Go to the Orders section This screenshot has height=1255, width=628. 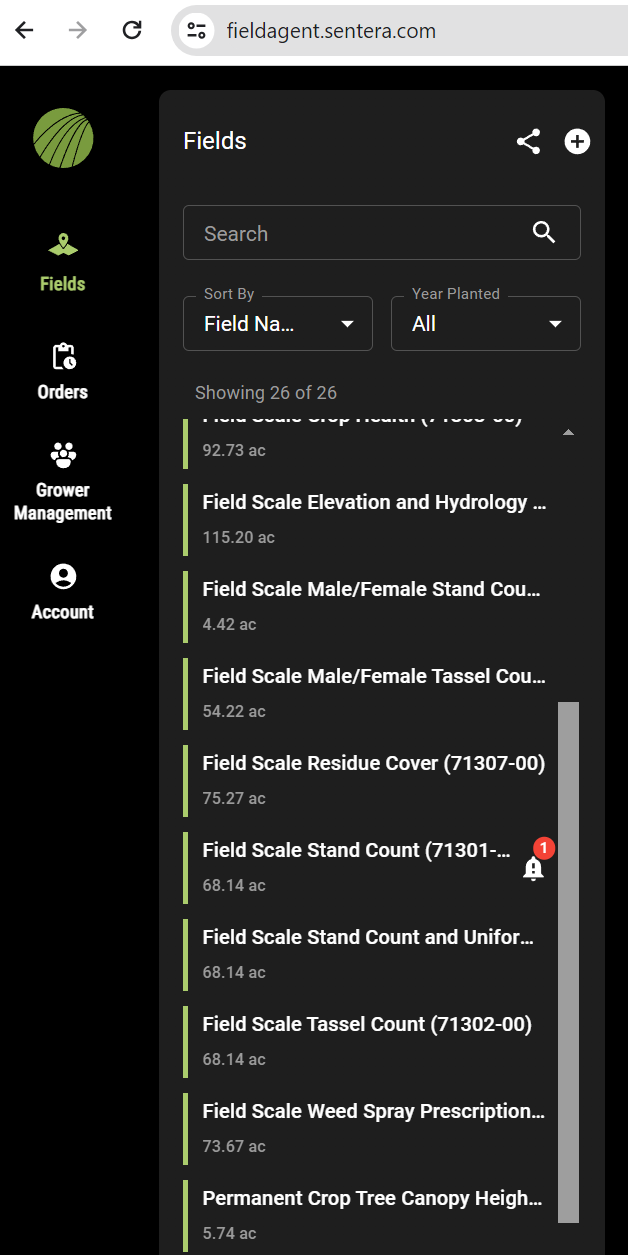(63, 371)
